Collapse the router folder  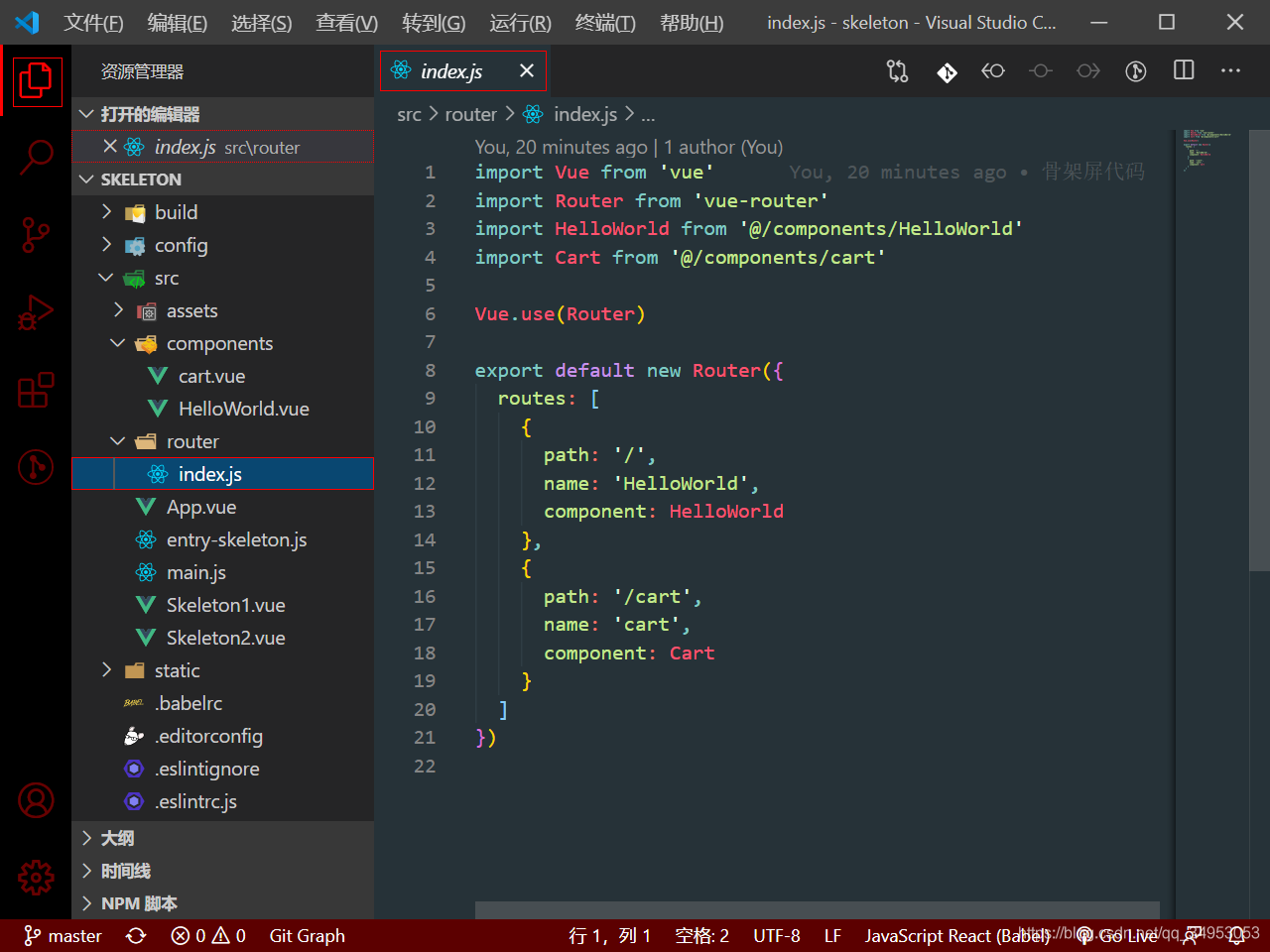pos(223,441)
